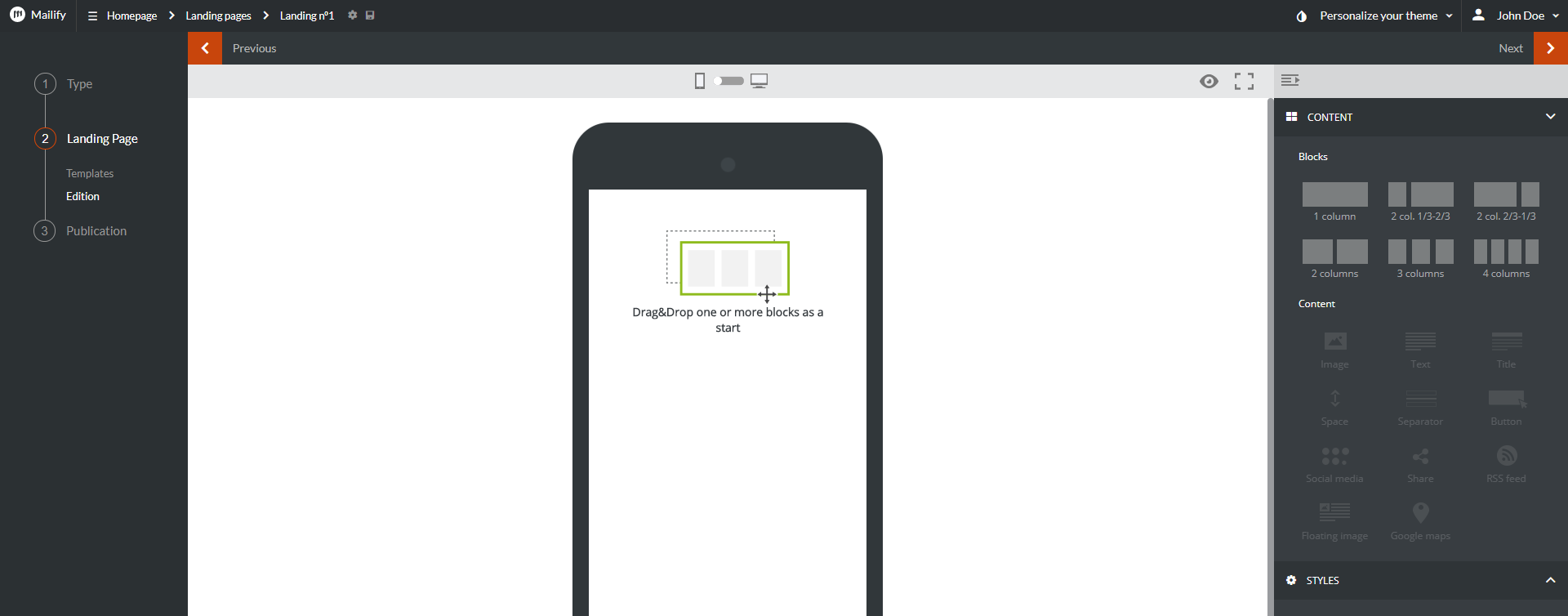Click the Mailify logo icon
Viewport: 1568px width, 616px height.
(x=17, y=15)
